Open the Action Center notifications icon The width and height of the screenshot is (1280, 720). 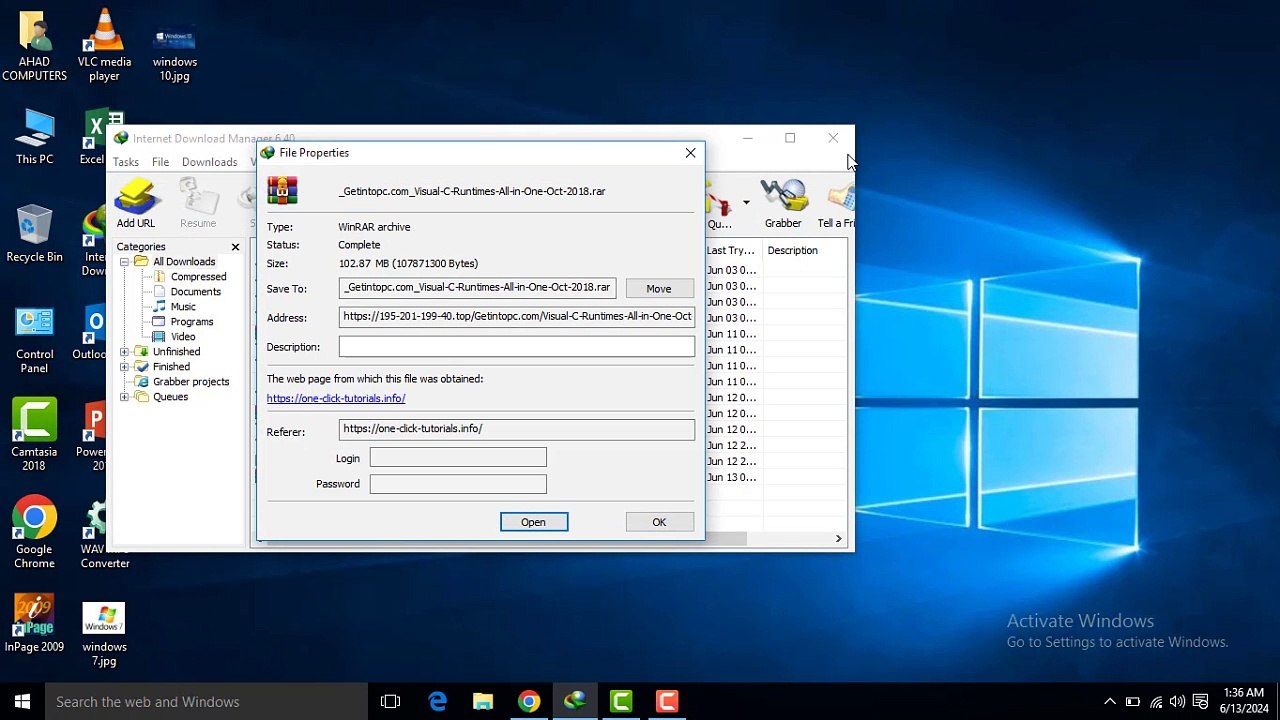pos(1201,702)
